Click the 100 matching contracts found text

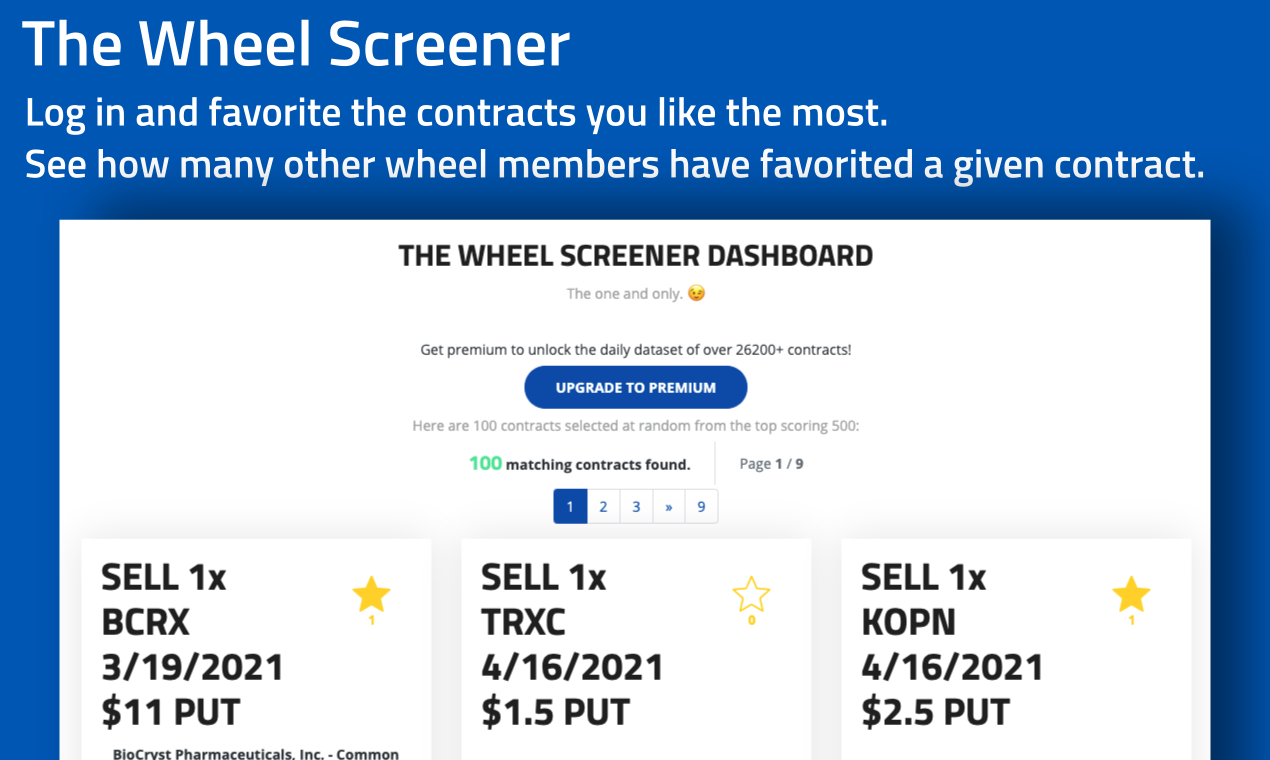(x=580, y=464)
